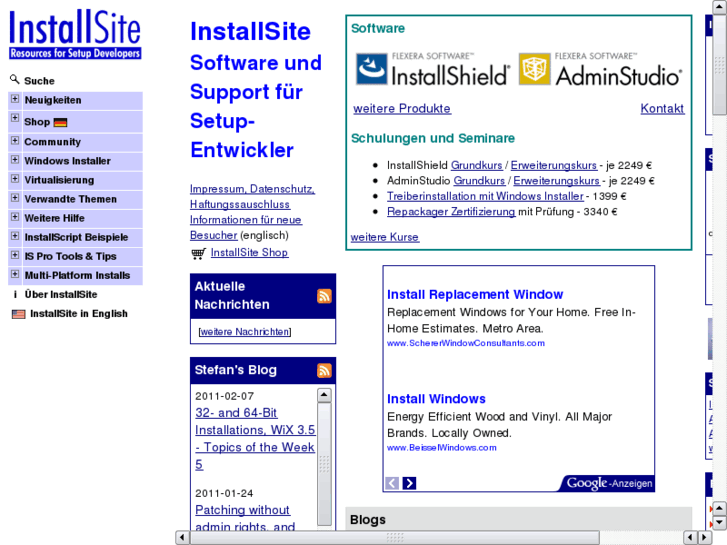
Task: Expand the InstallScript Beispiele section
Action: coord(15,236)
